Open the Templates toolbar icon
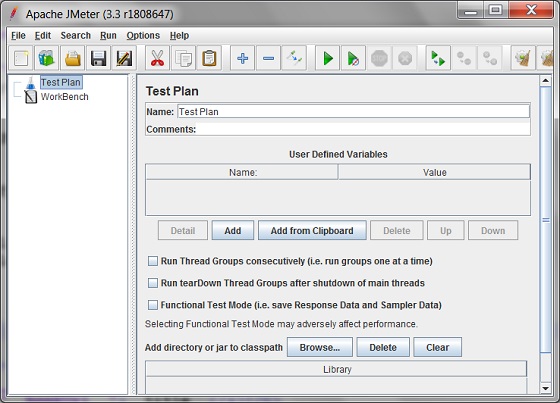This screenshot has height=403, width=560. click(46, 58)
